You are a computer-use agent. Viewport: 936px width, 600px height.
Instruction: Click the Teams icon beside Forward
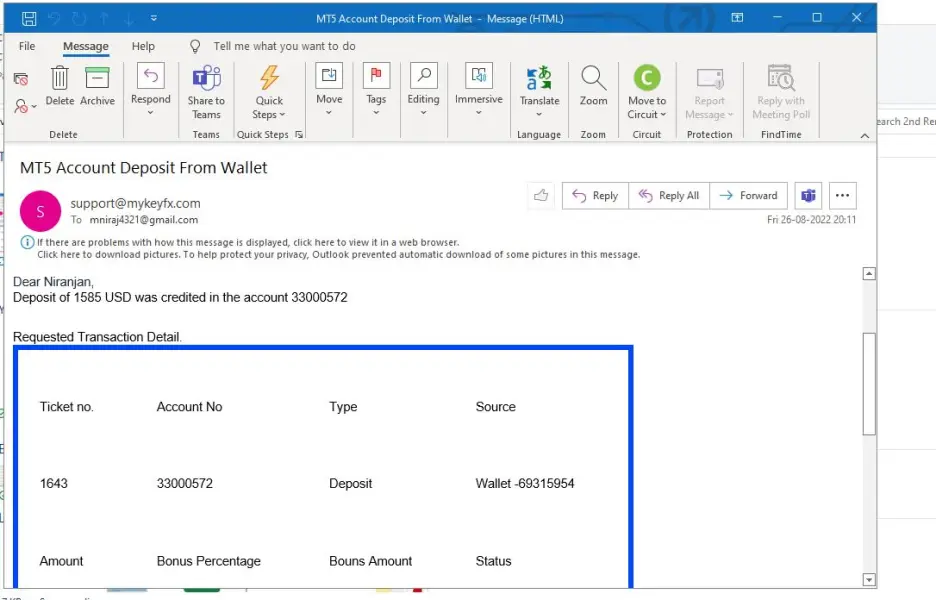807,196
